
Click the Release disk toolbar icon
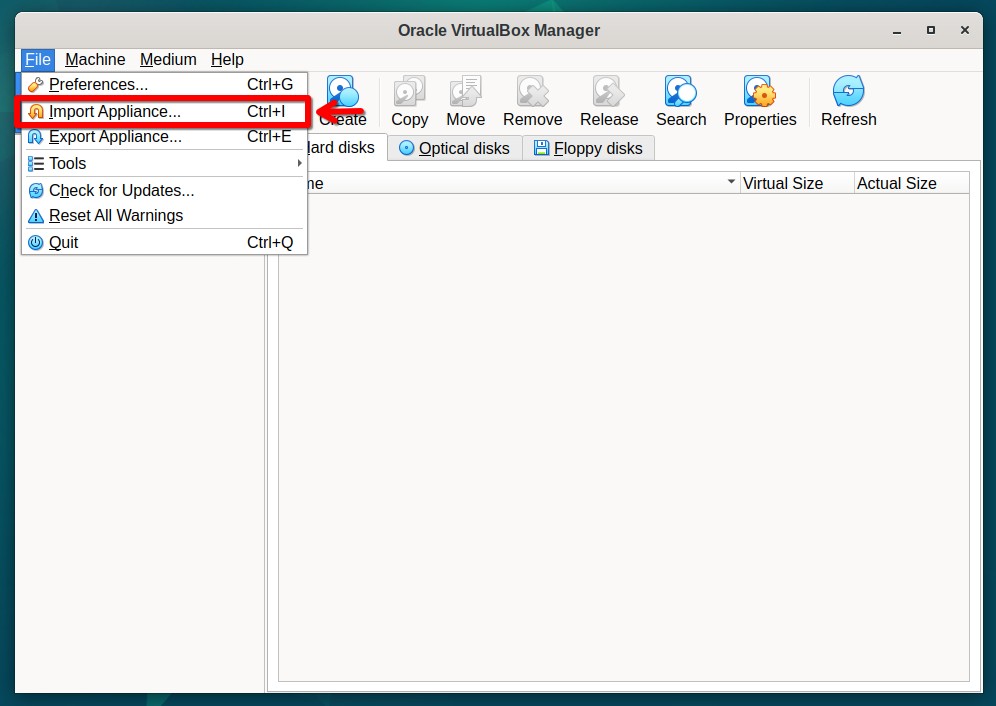coord(609,92)
